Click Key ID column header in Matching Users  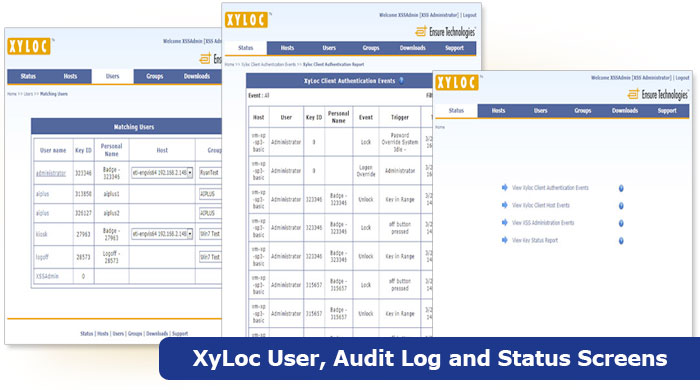tap(83, 150)
